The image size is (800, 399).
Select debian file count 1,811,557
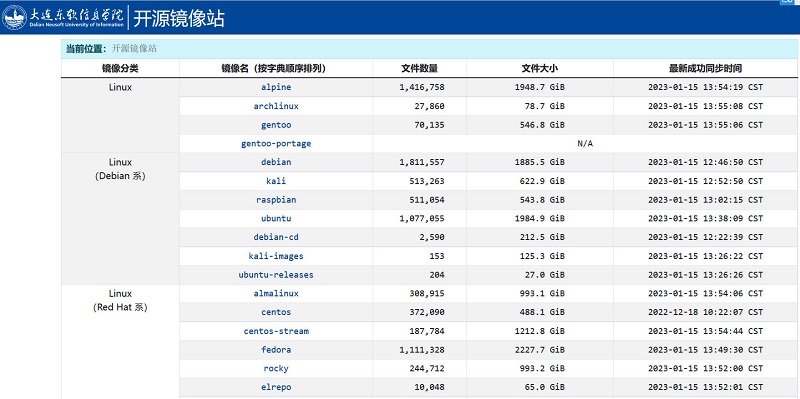point(422,162)
